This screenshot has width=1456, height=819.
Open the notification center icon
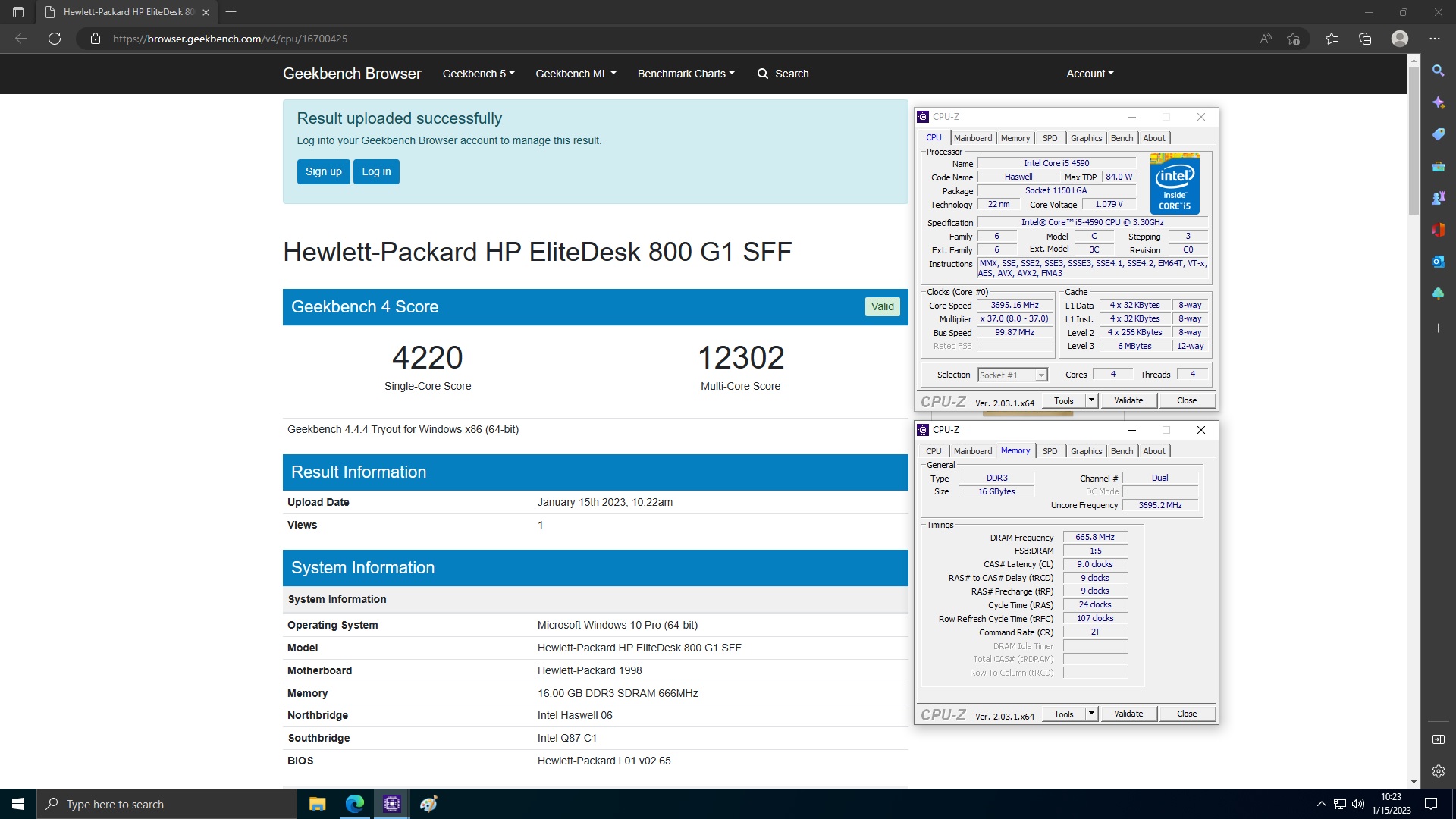pyautogui.click(x=1431, y=804)
